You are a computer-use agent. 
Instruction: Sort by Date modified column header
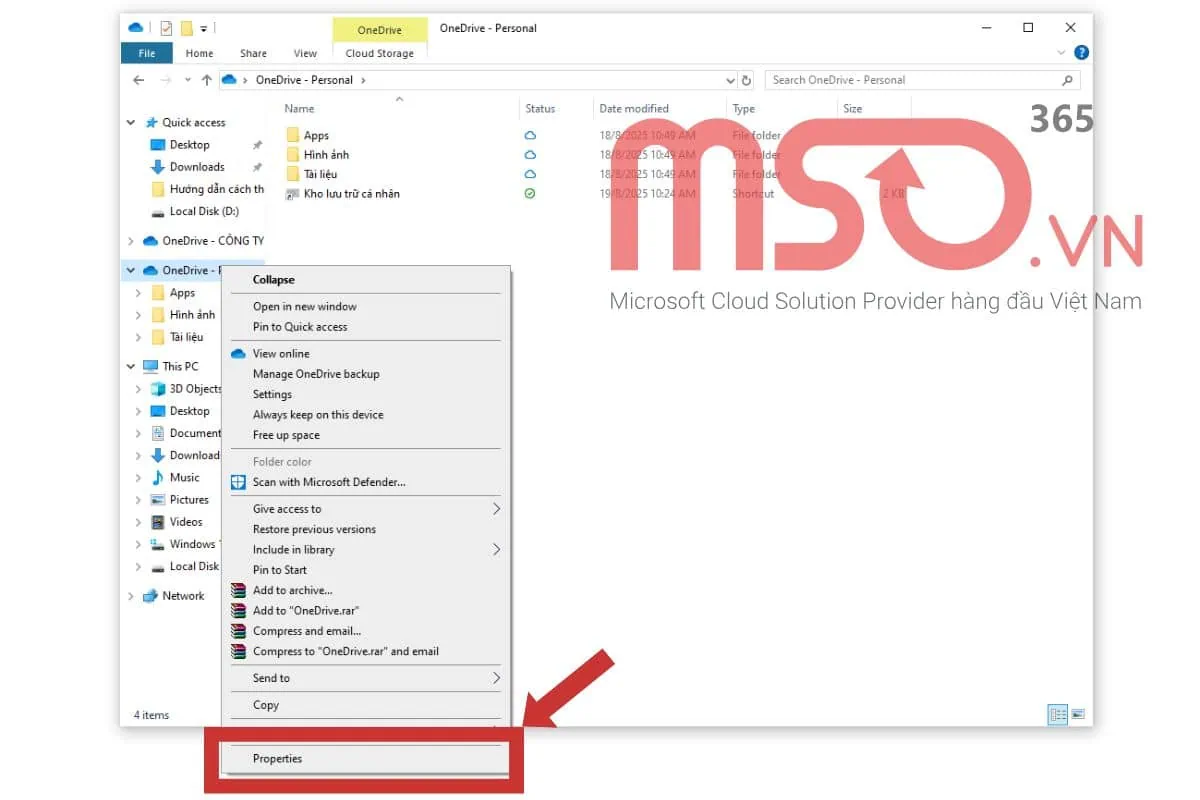(633, 109)
